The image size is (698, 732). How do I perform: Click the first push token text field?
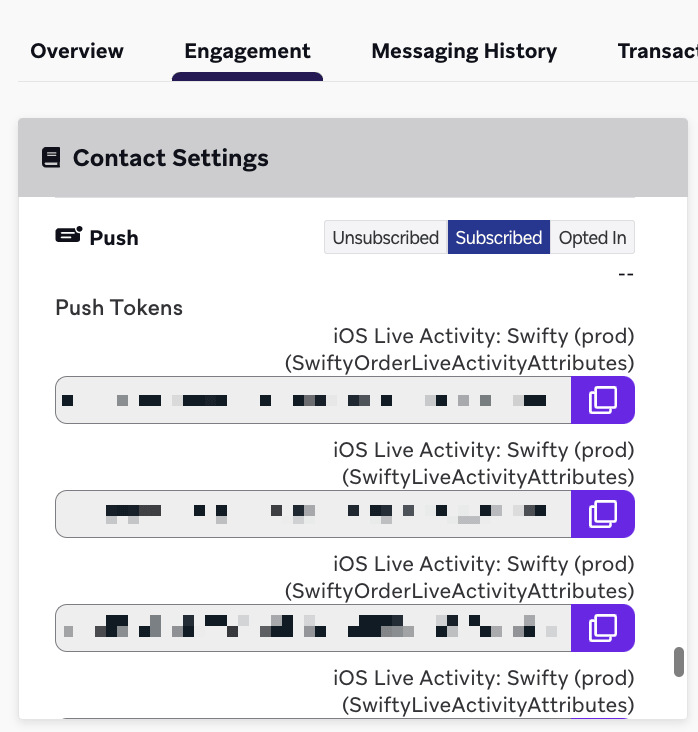[x=313, y=400]
